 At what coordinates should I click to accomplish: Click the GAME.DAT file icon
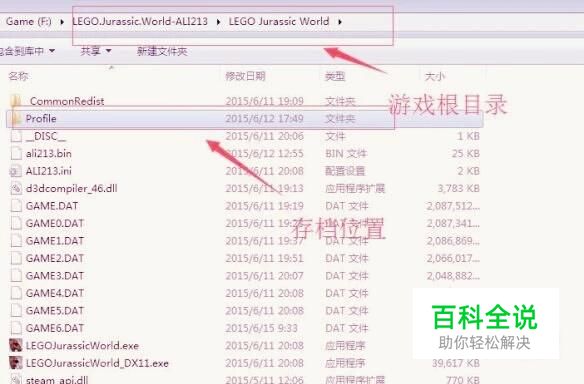16,206
